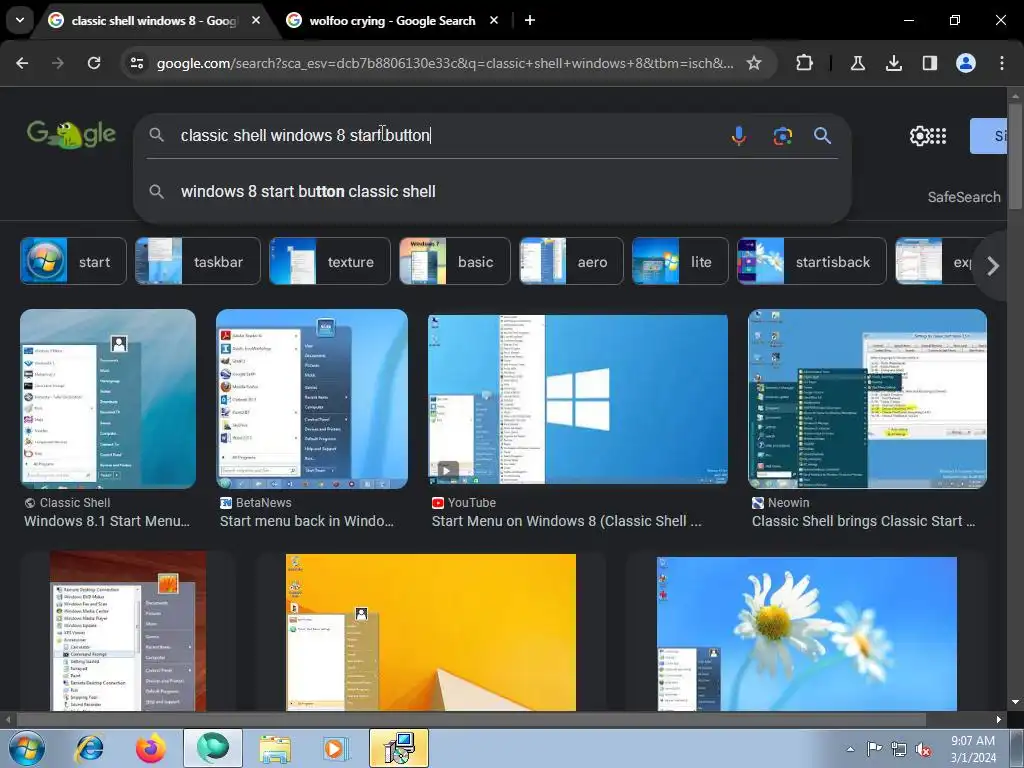This screenshot has height=768, width=1024.
Task: Bookmark this page with the star icon
Action: click(754, 63)
